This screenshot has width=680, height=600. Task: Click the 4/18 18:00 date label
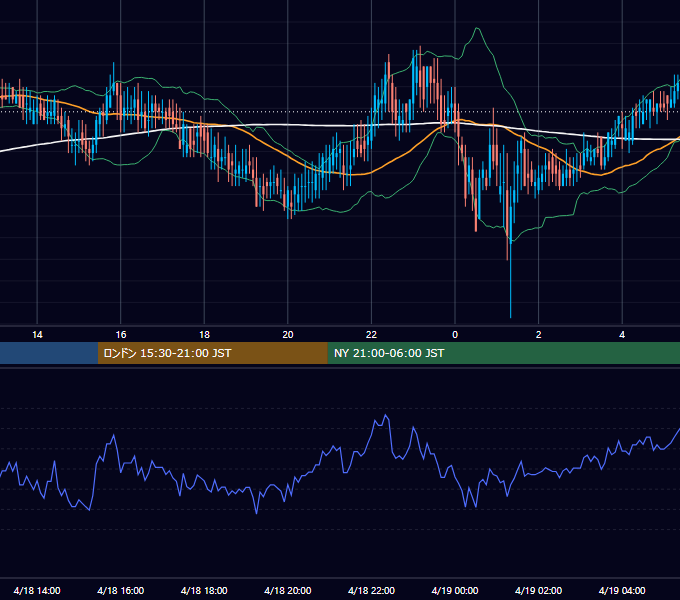(x=204, y=590)
